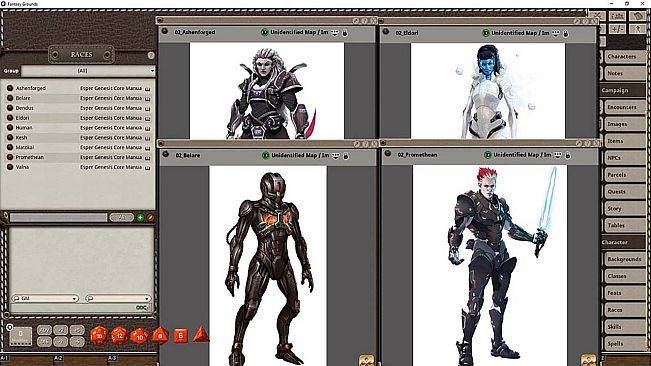Click the mask icon in 02_Ashenforged window
Image resolution: width=651 pixels, height=366 pixels.
[x=335, y=33]
